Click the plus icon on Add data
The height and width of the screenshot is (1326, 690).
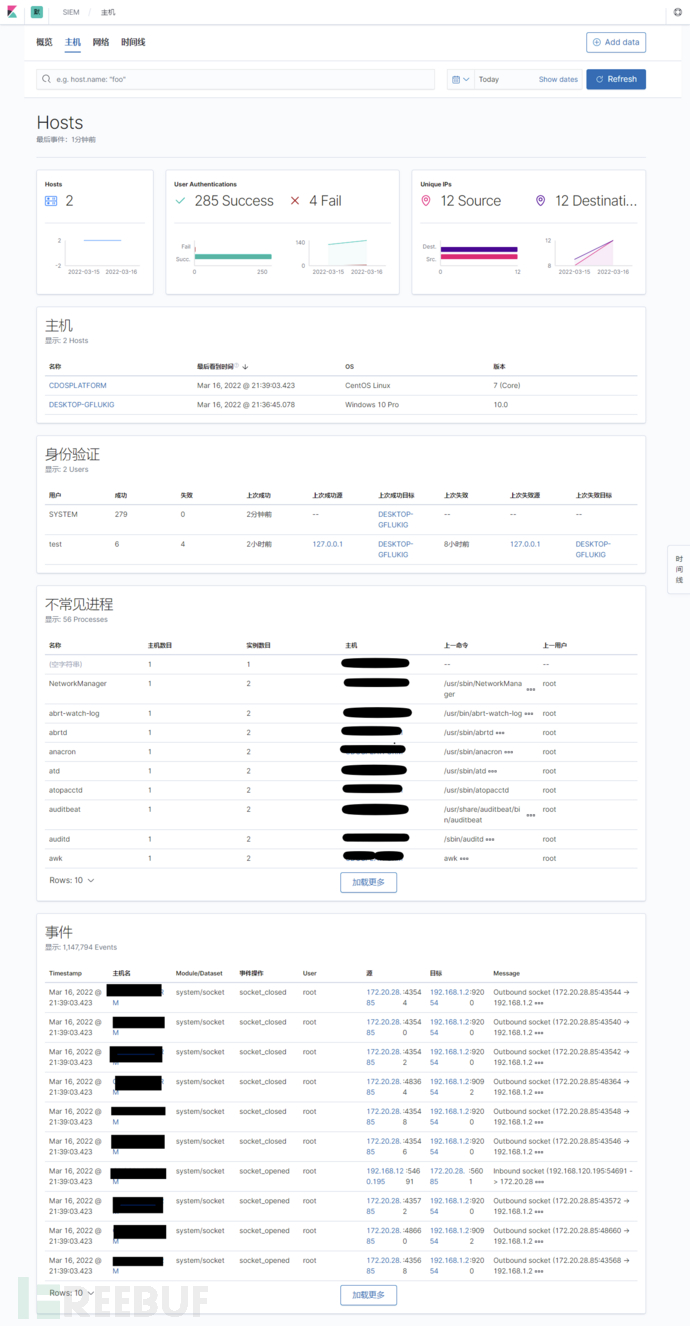tap(597, 42)
